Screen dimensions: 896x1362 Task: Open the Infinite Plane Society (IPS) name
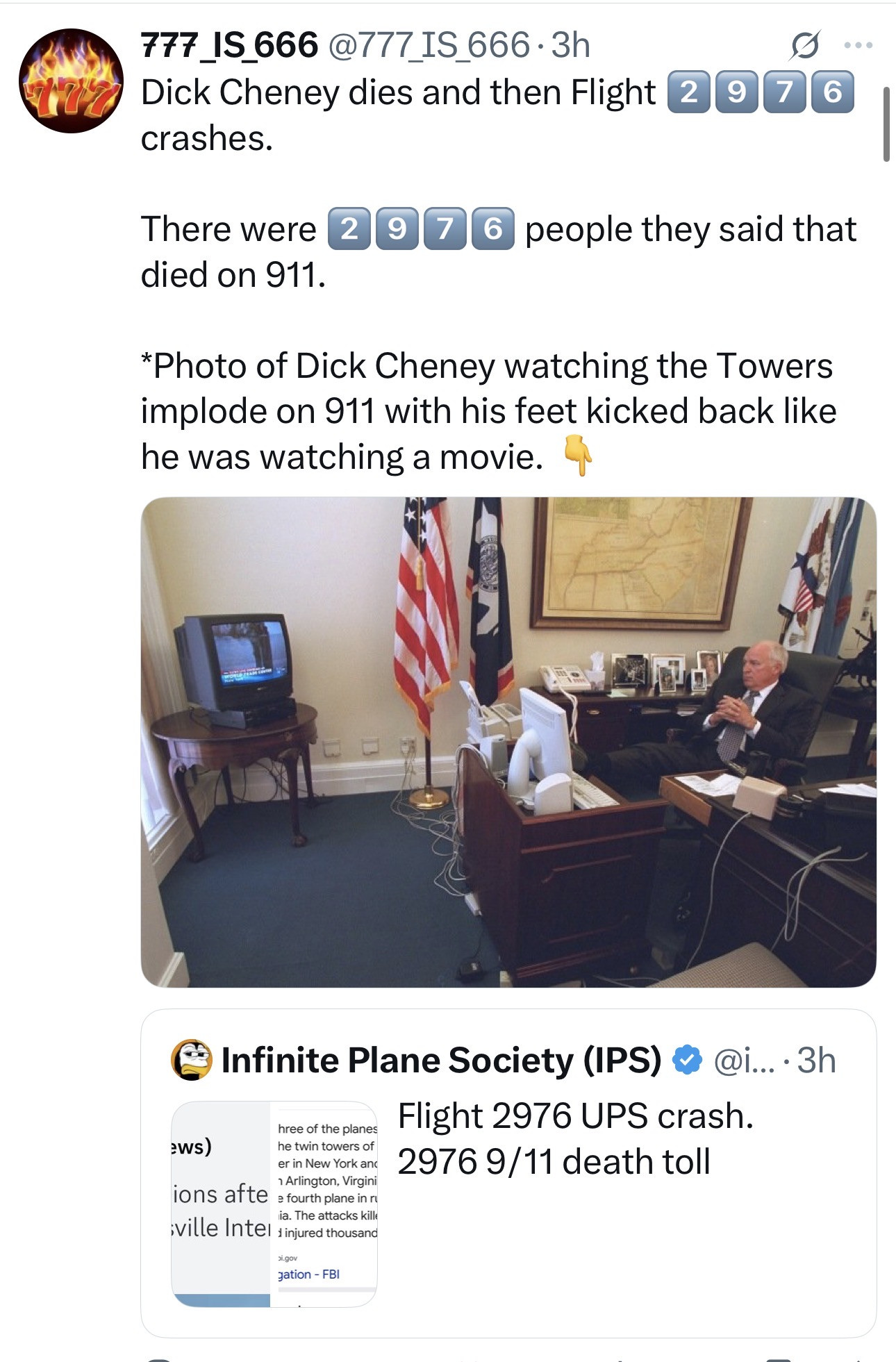(441, 1060)
